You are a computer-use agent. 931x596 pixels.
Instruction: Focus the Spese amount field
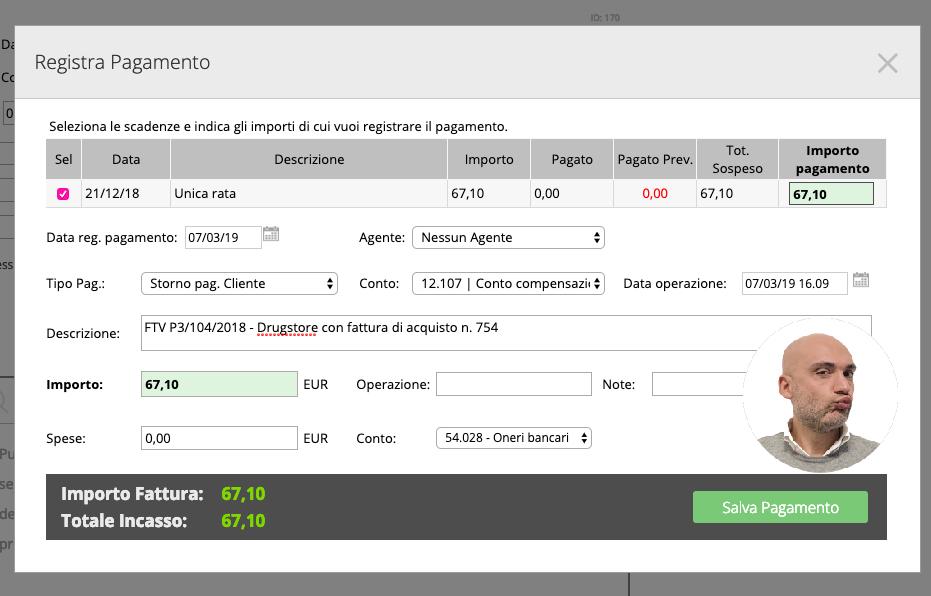219,438
